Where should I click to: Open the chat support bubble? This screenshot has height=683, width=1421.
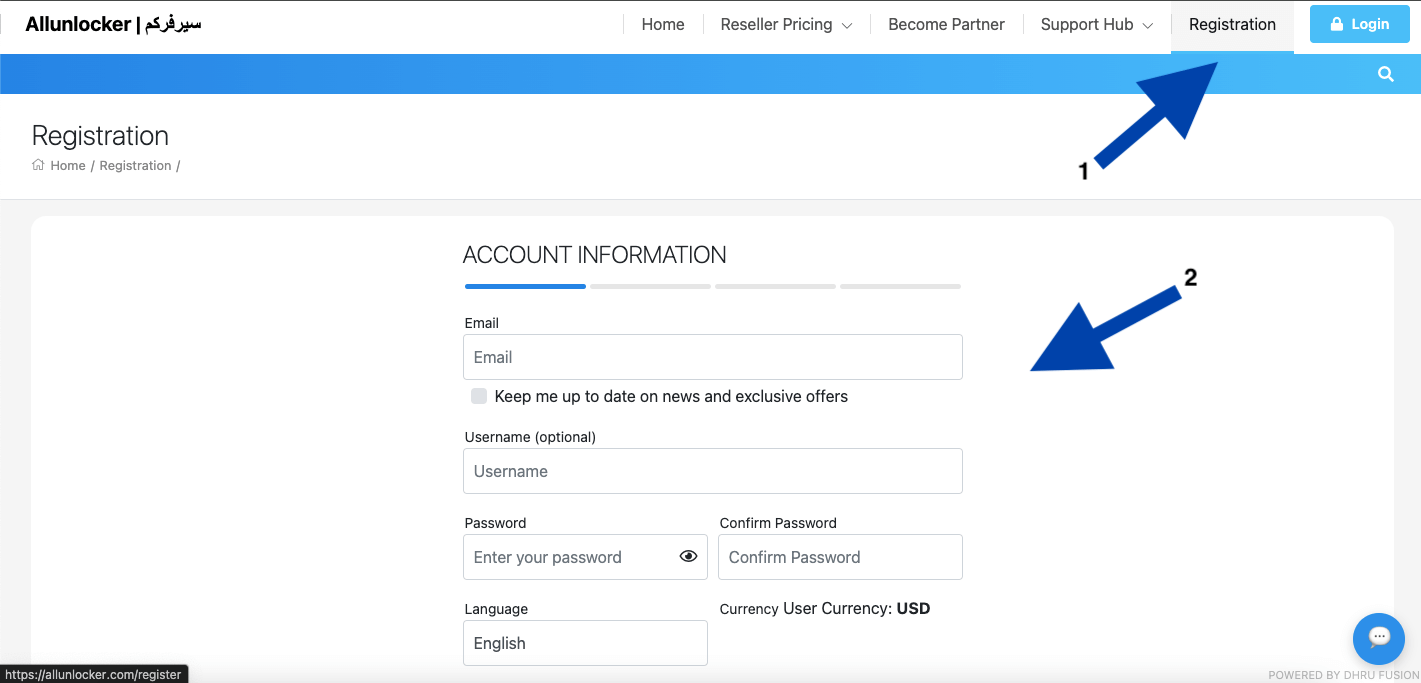coord(1378,638)
